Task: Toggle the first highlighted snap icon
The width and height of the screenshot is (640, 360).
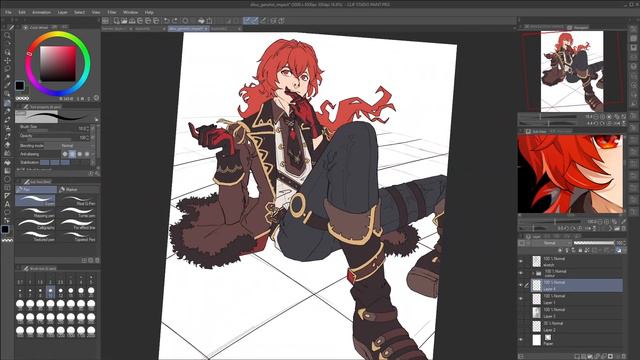Action: point(247,20)
